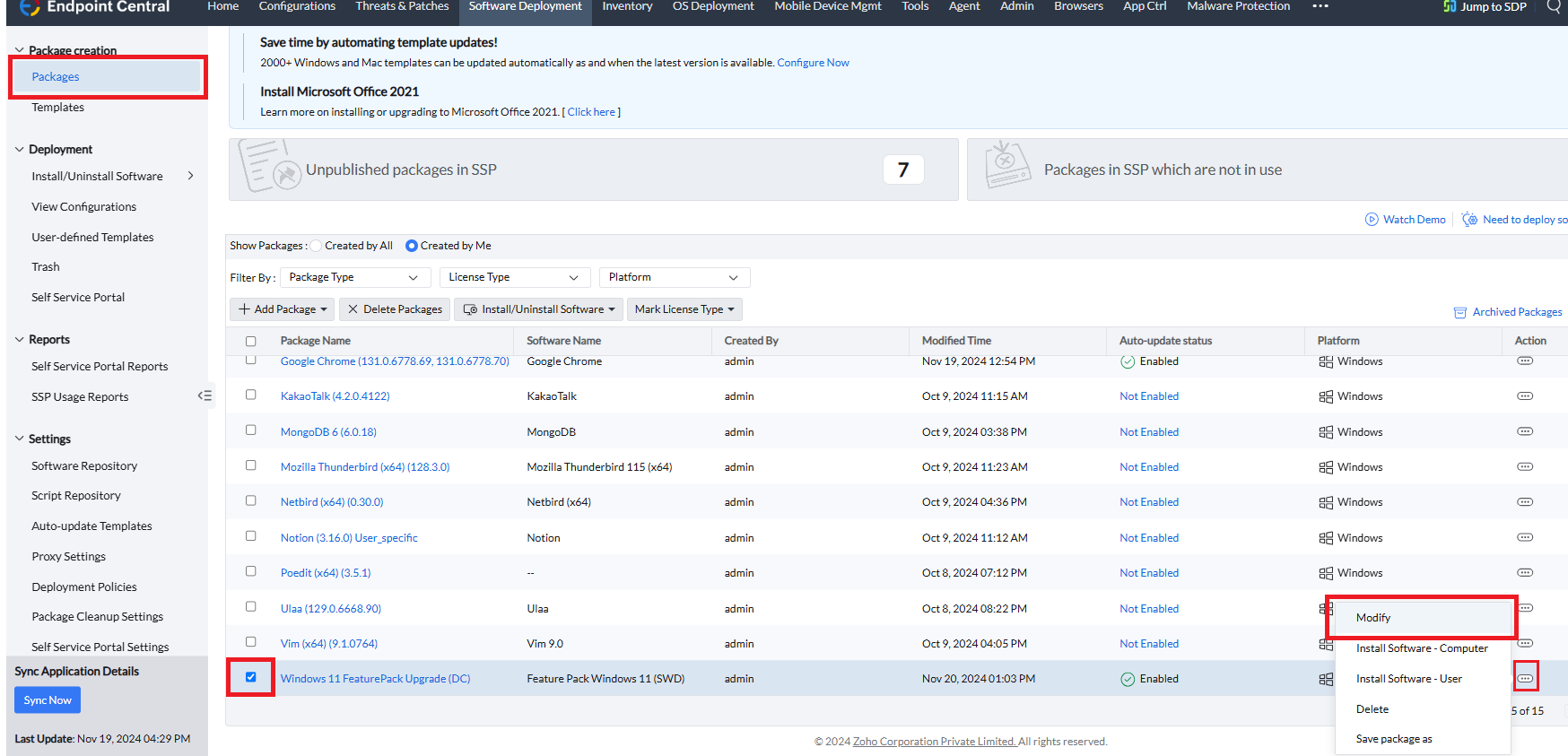Screen dimensions: 1568x756
Task: Open the Threats & Patches tab
Action: point(402,6)
